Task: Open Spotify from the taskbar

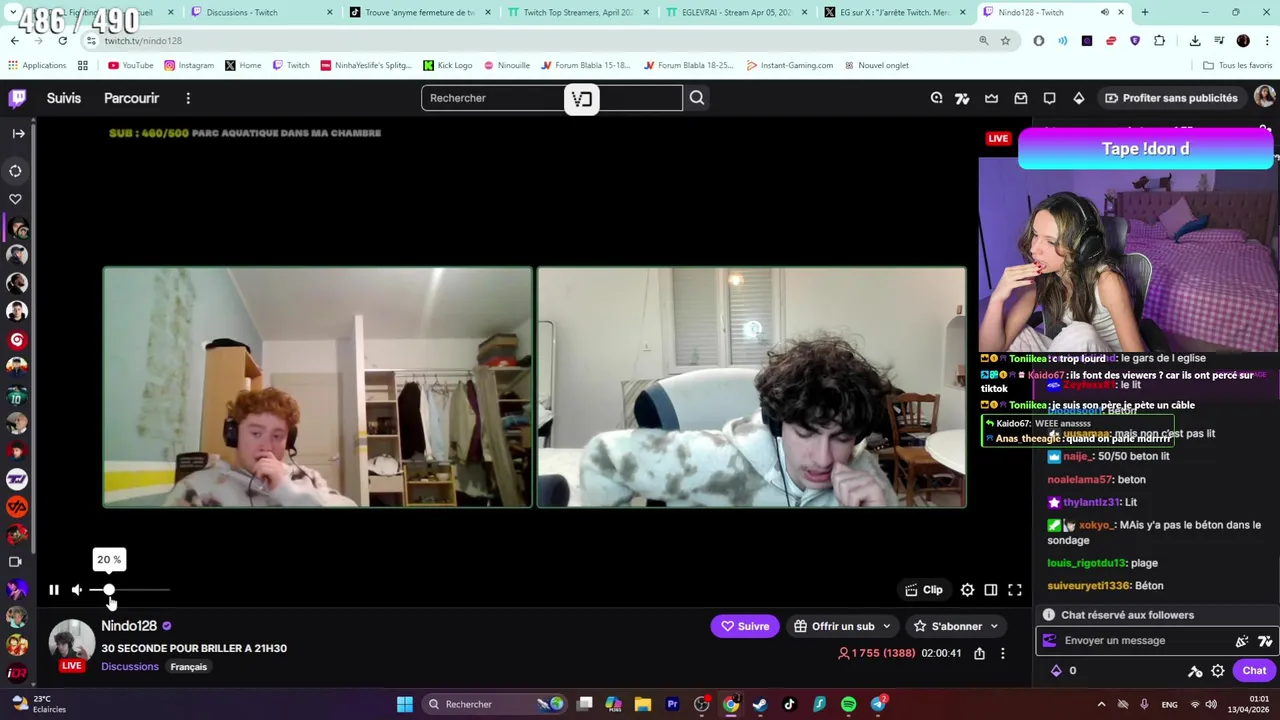Action: pos(848,704)
